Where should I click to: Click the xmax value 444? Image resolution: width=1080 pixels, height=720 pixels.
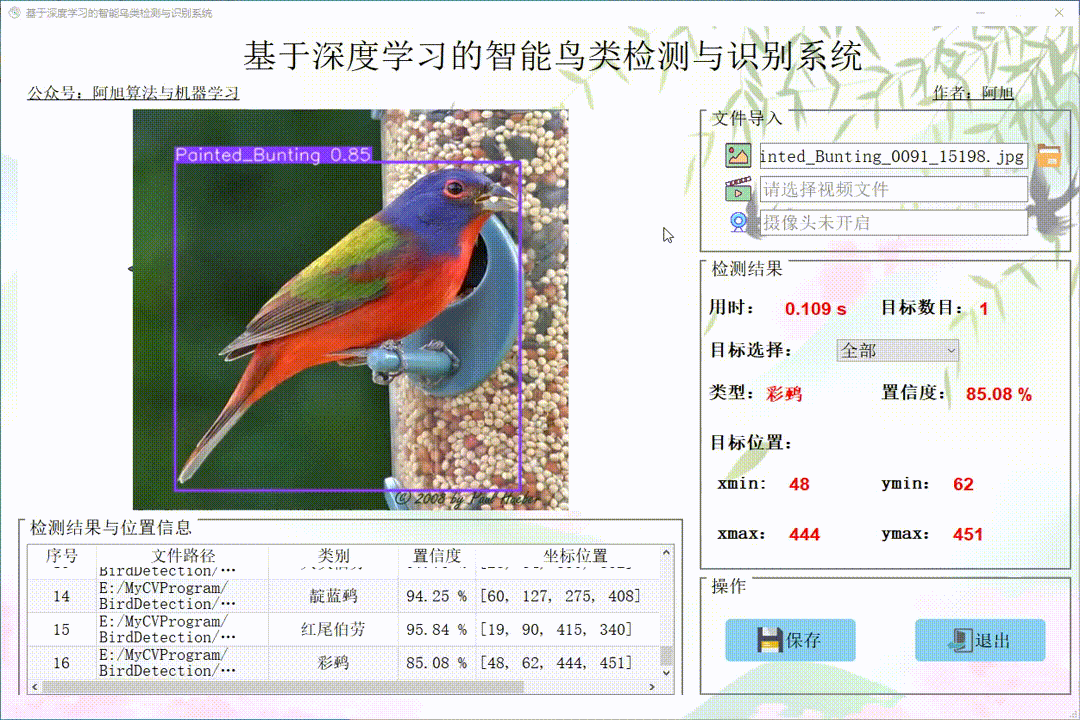tap(804, 535)
